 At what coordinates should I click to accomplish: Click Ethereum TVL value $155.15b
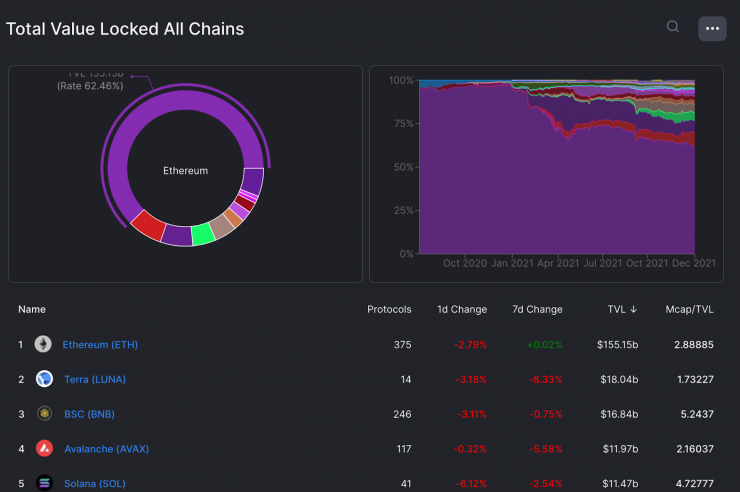click(x=617, y=345)
